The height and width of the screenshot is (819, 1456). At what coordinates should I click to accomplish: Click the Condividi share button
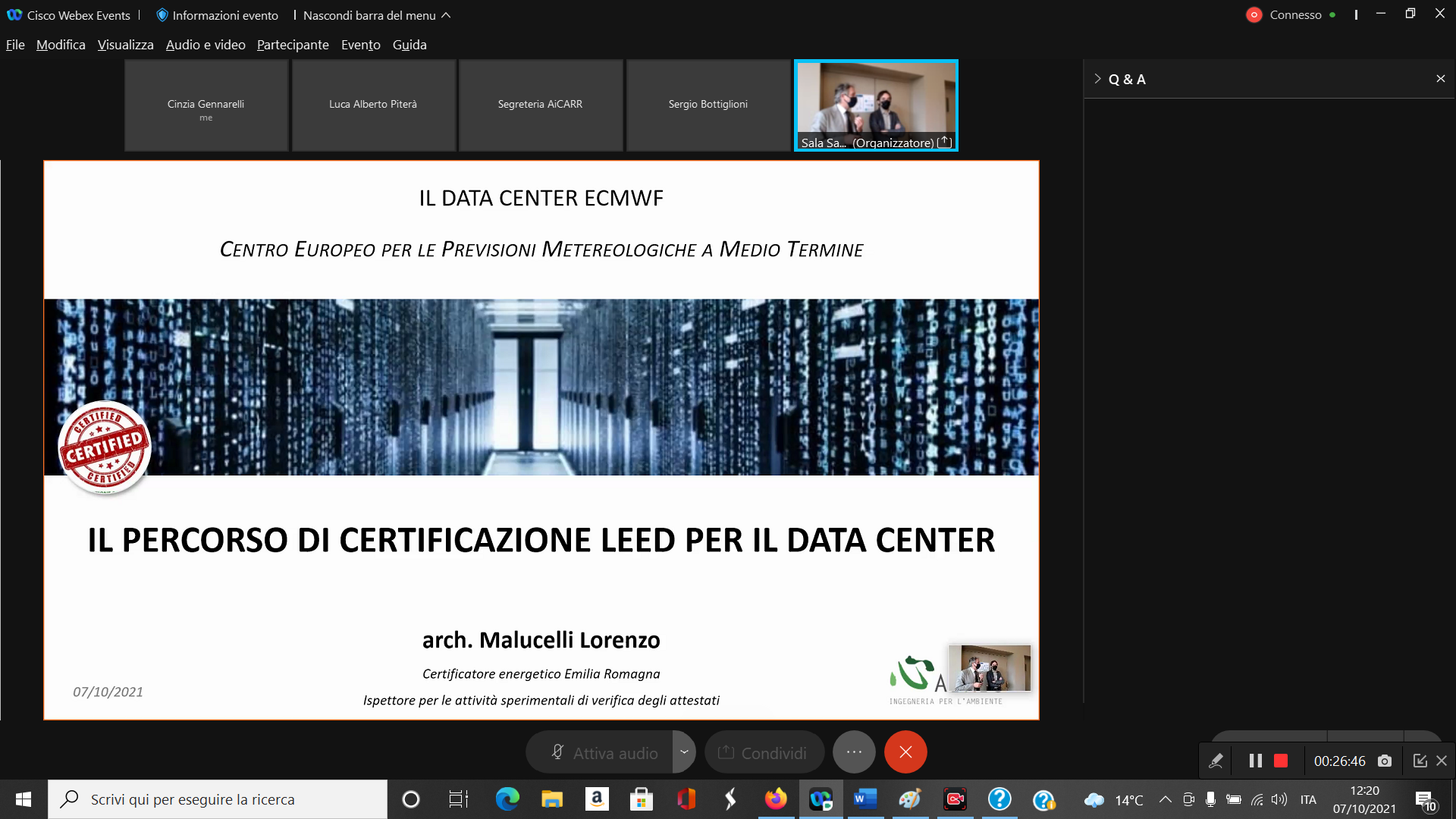(764, 752)
